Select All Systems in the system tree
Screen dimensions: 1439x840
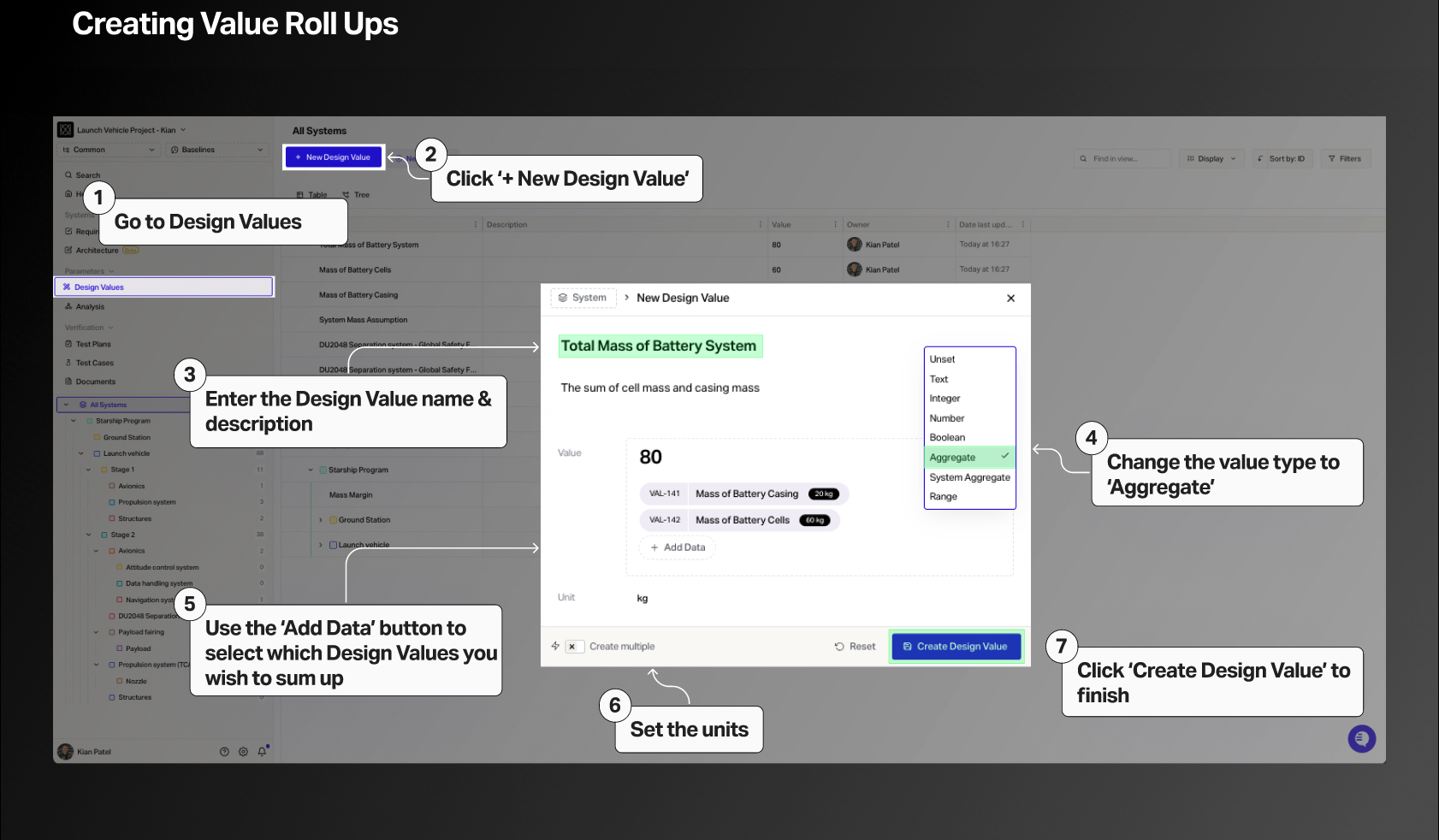(108, 405)
